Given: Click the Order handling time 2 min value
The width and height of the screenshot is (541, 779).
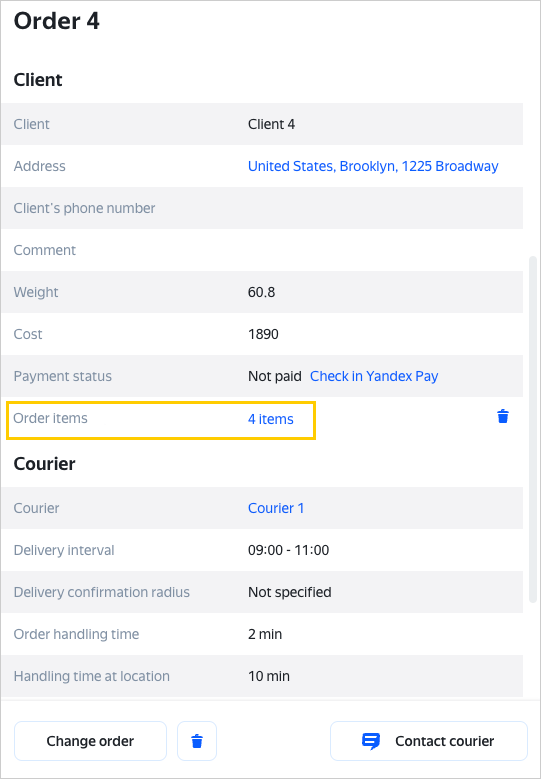Looking at the screenshot, I should (x=265, y=634).
